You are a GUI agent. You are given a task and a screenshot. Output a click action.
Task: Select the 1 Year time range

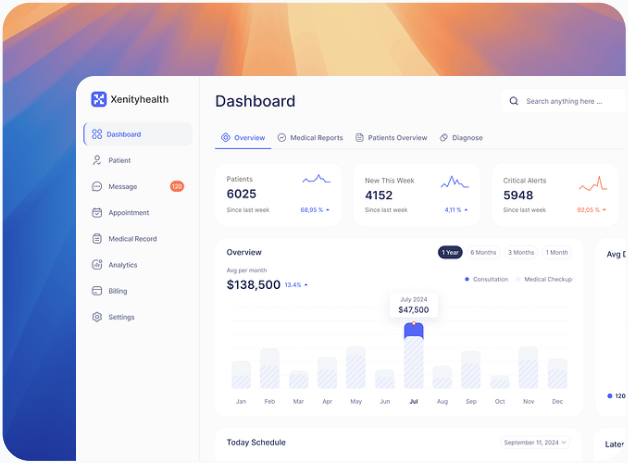click(x=450, y=253)
